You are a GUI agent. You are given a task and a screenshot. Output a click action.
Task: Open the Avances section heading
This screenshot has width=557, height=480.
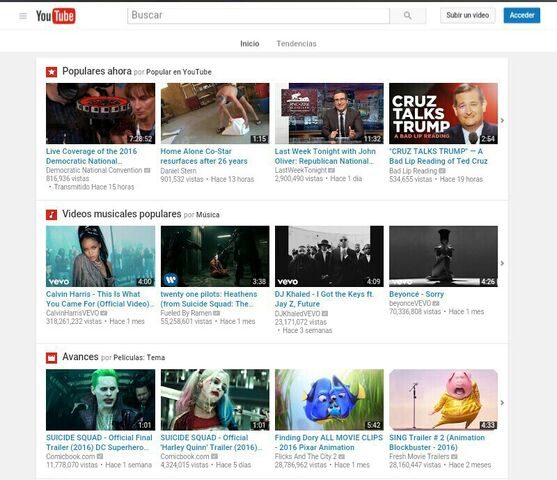[80, 357]
